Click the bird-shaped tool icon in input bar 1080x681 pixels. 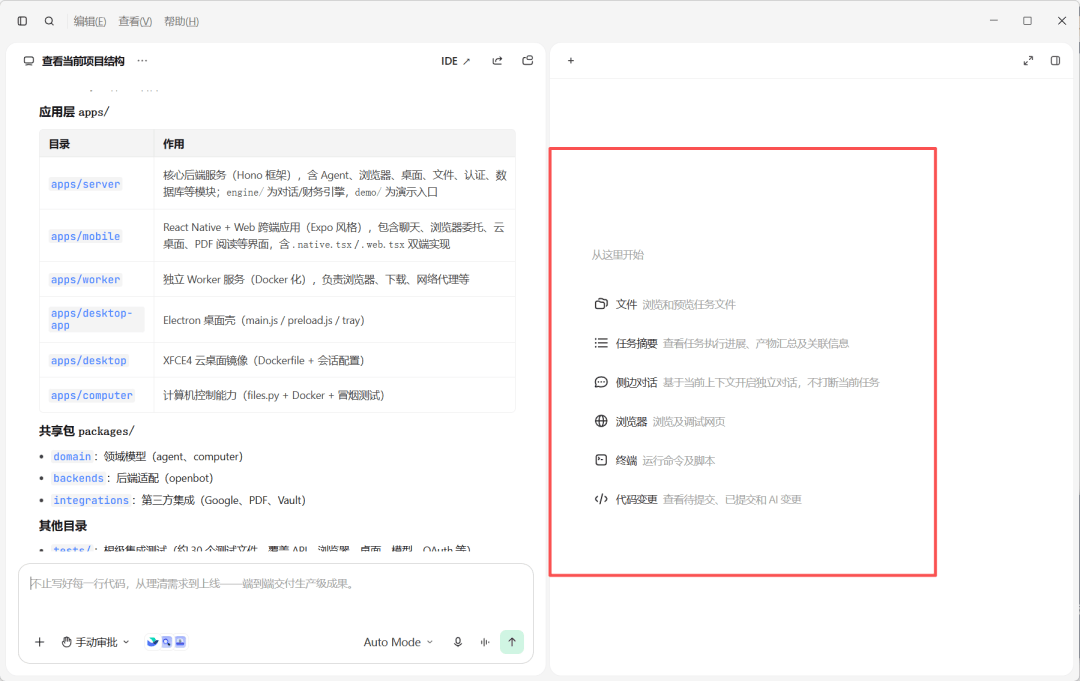[153, 642]
